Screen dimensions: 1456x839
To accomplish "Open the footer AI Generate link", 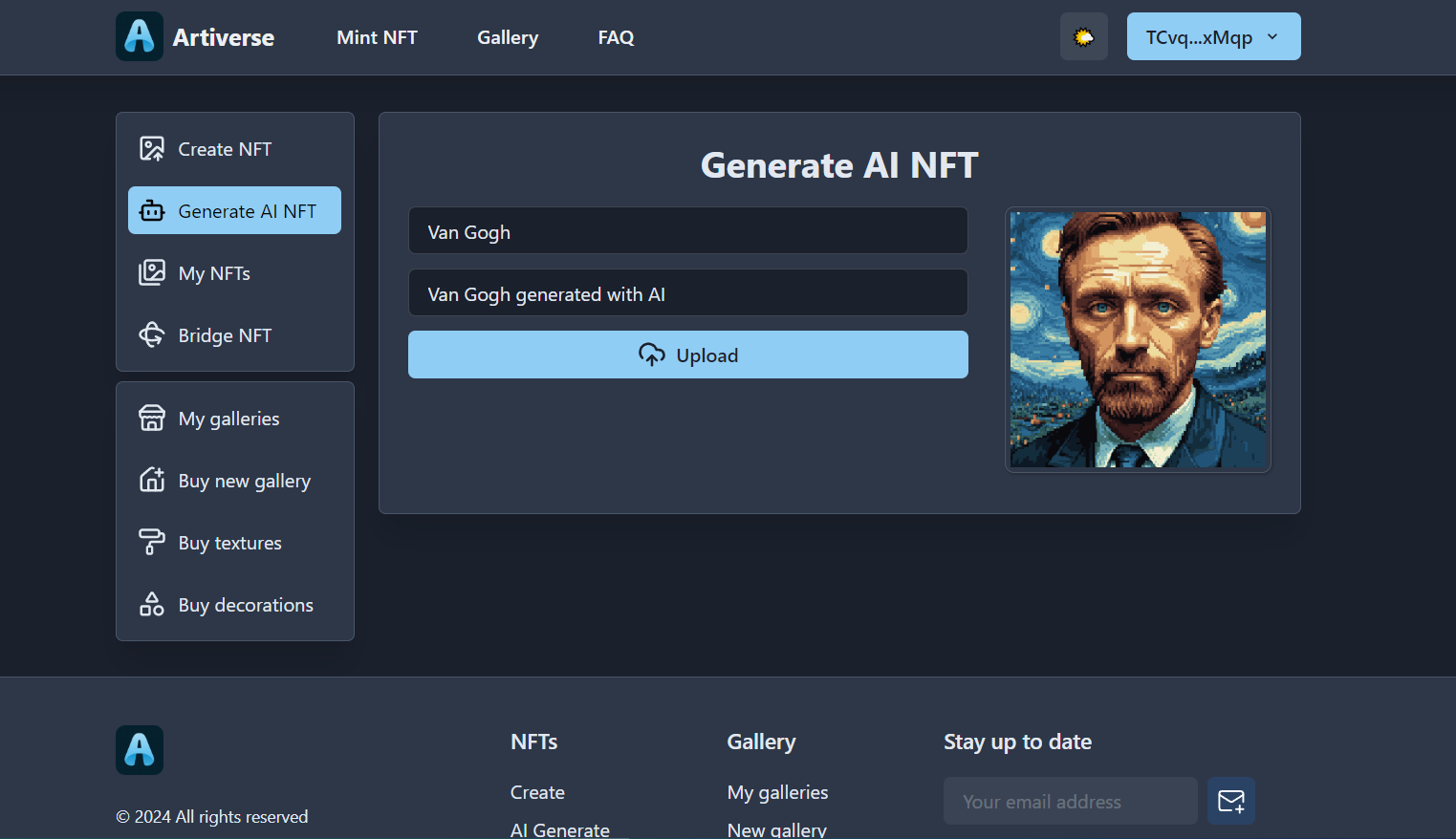I will [x=559, y=829].
